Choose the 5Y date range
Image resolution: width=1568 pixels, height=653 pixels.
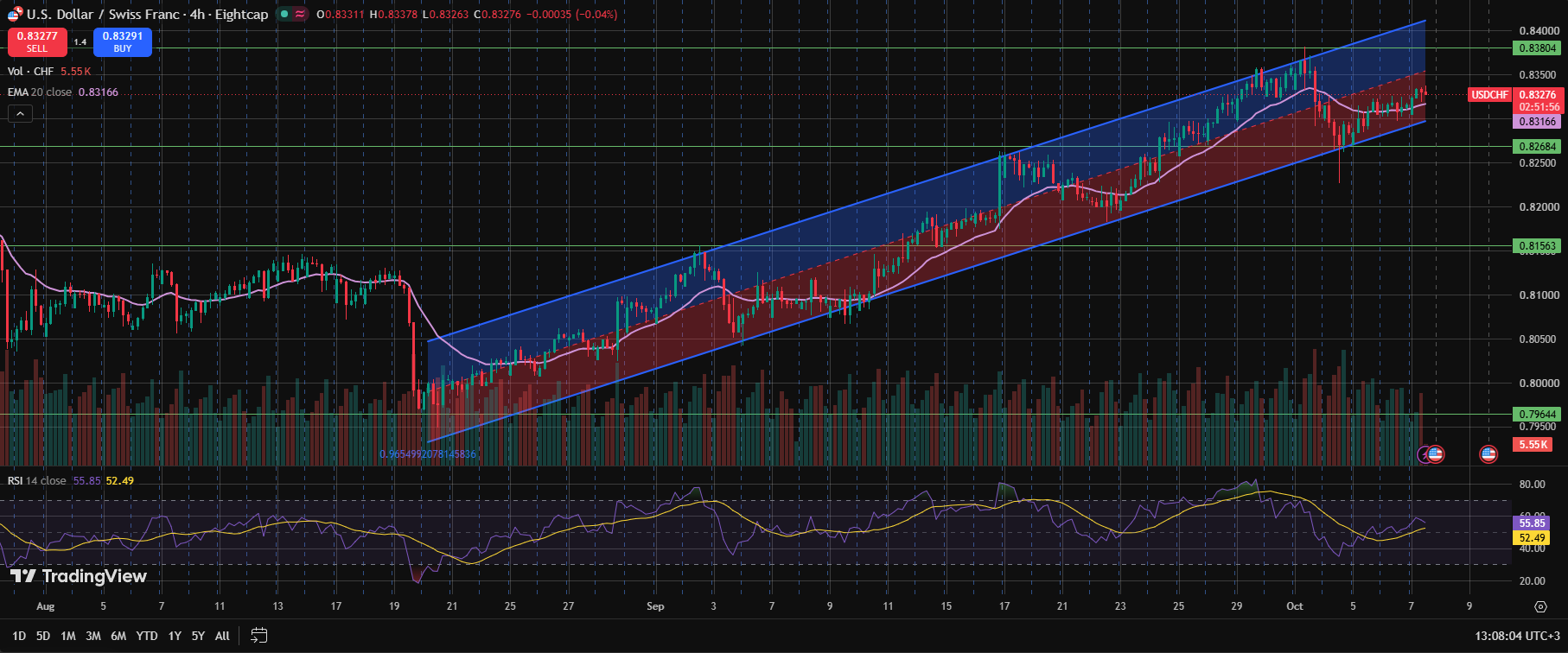(198, 636)
